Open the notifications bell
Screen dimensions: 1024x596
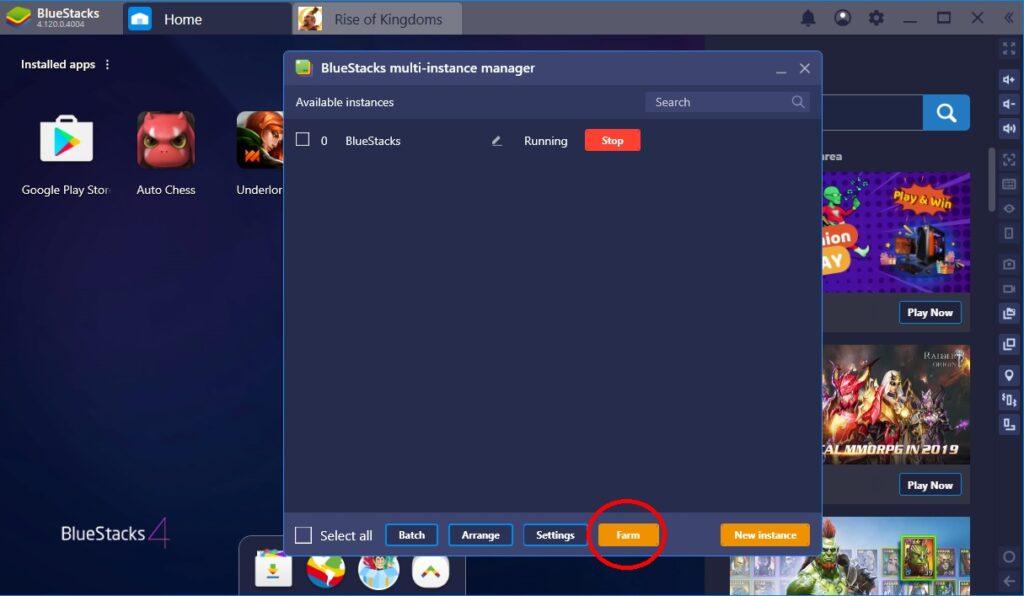[x=808, y=18]
